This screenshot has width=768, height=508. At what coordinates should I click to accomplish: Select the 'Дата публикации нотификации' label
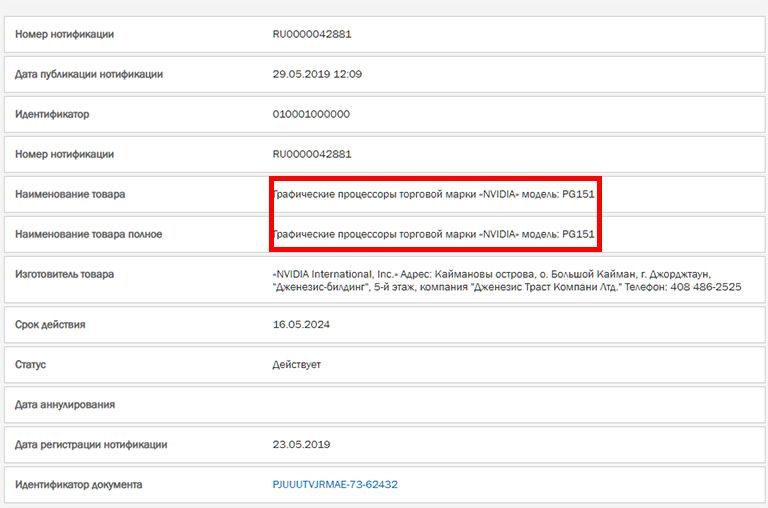pyautogui.click(x=89, y=74)
